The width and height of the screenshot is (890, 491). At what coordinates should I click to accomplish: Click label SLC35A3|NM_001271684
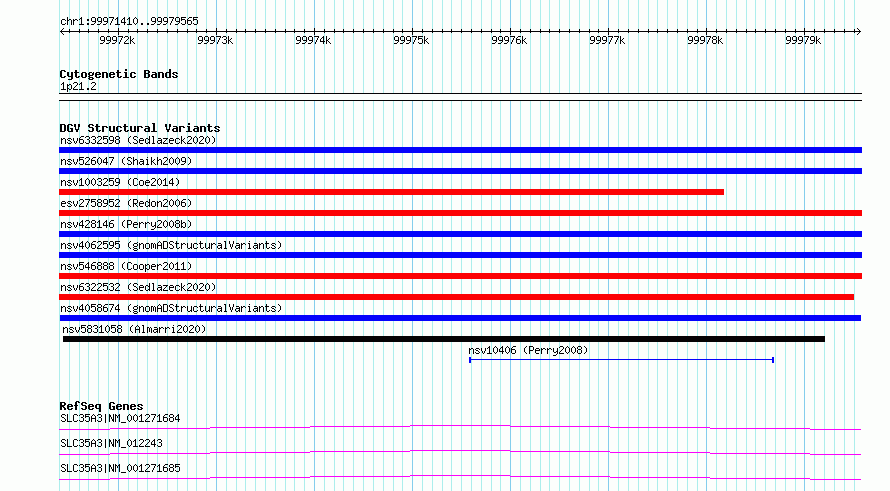[120, 418]
